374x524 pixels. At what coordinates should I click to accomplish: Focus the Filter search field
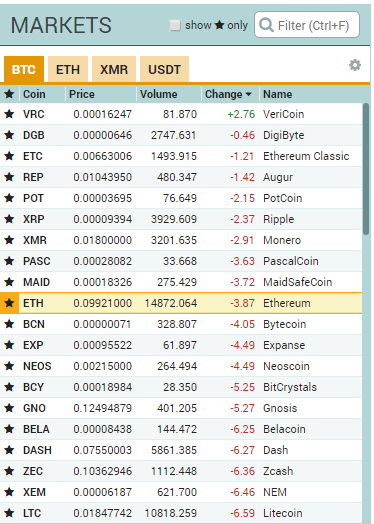click(307, 25)
